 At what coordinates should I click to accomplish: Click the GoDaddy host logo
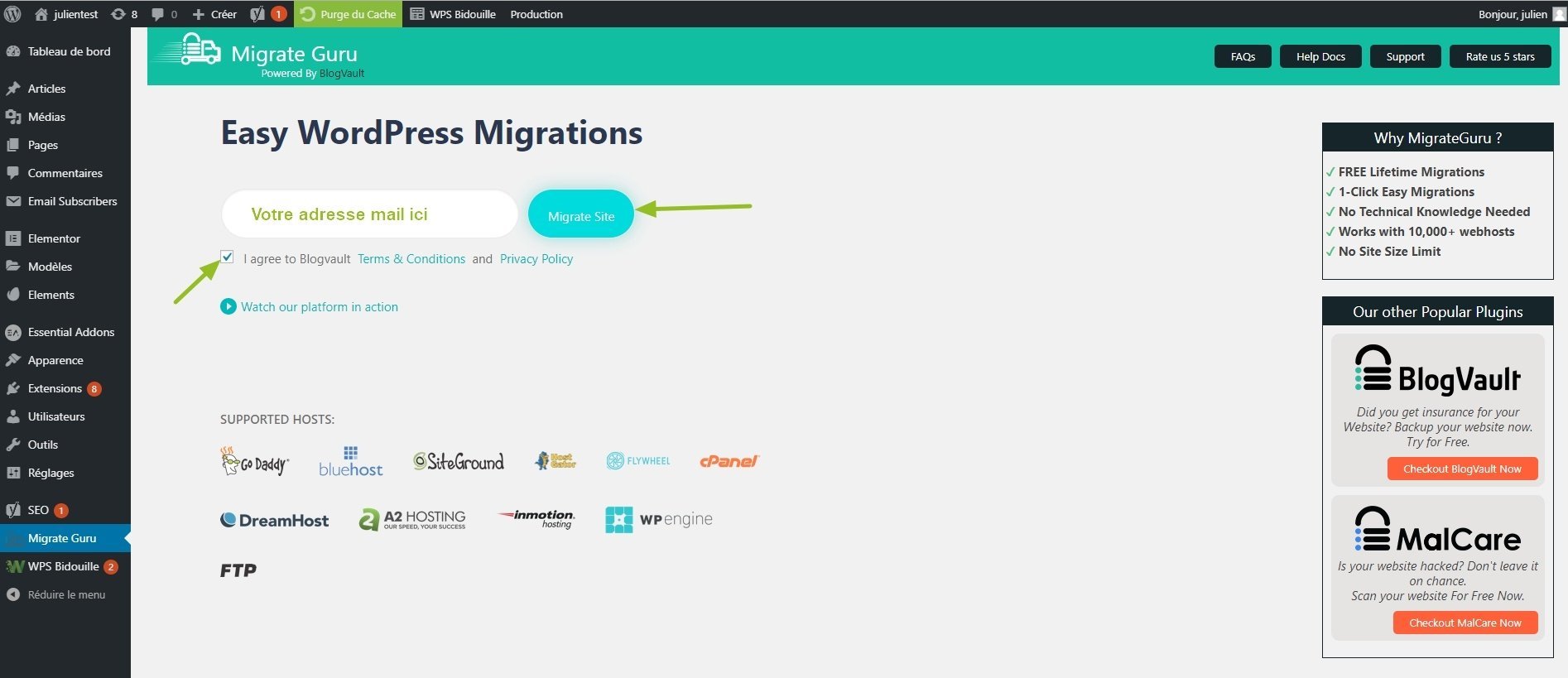point(255,461)
